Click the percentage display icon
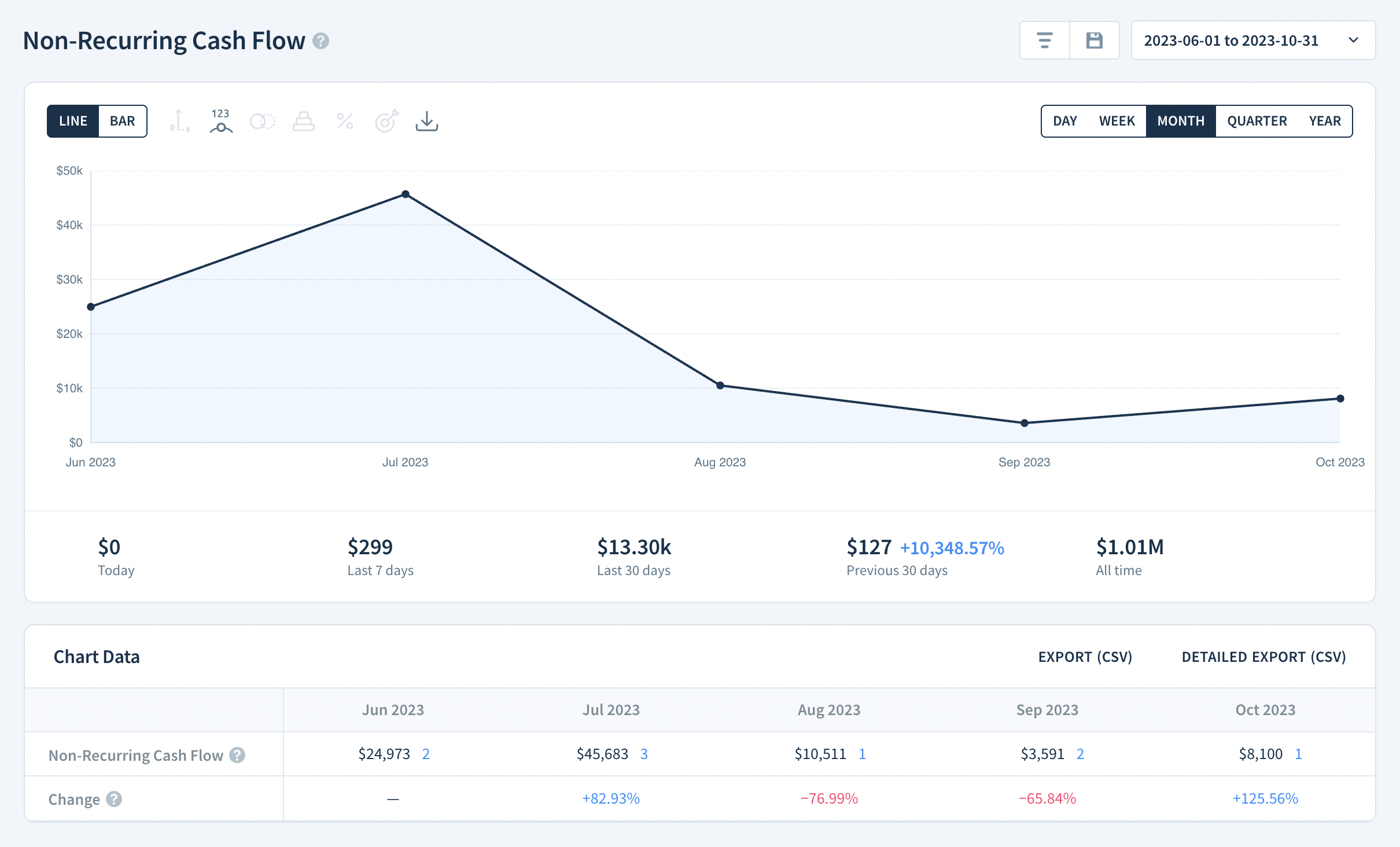 pyautogui.click(x=344, y=121)
